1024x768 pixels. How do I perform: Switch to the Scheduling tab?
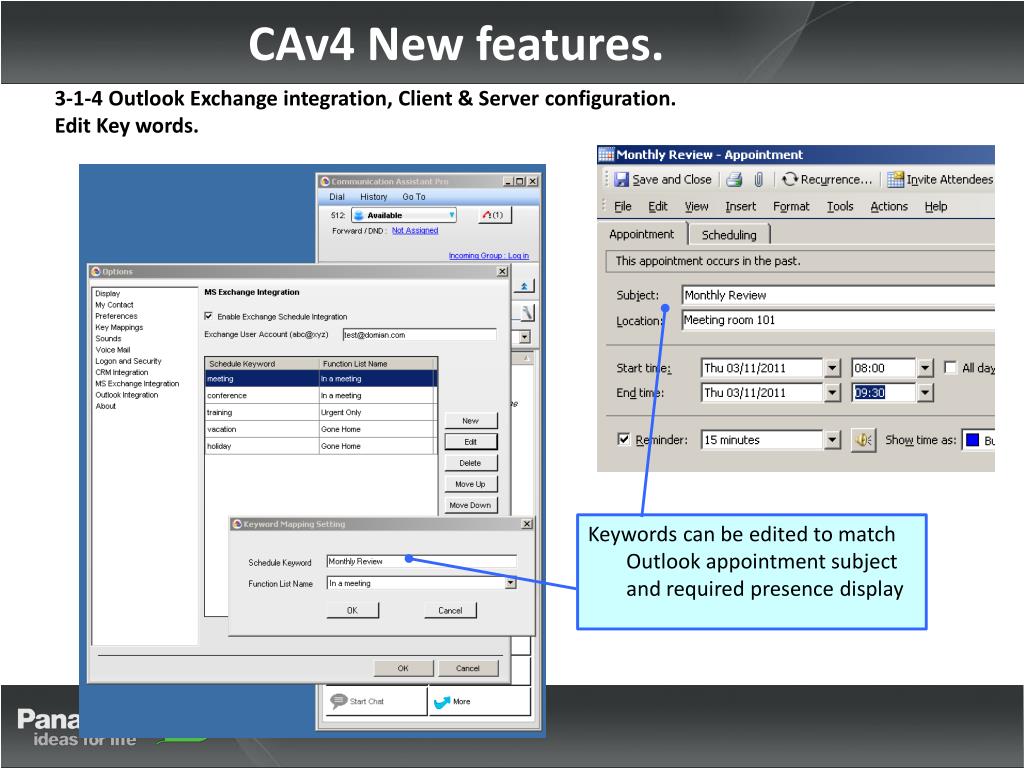click(729, 234)
